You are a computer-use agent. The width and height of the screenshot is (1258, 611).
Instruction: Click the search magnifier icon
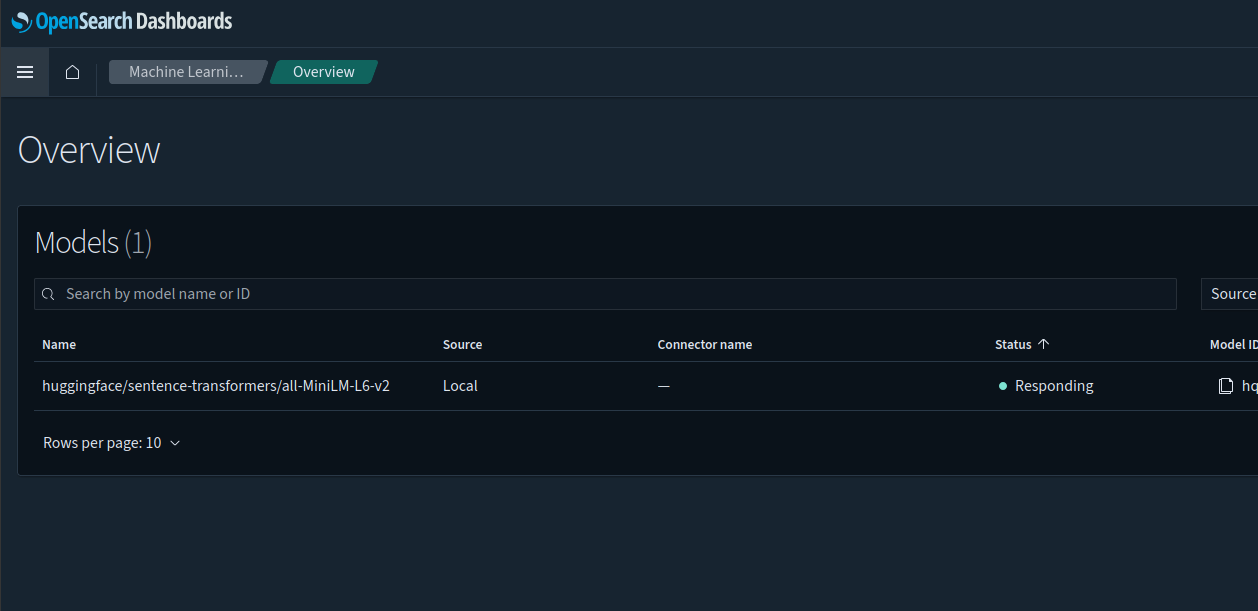48,294
